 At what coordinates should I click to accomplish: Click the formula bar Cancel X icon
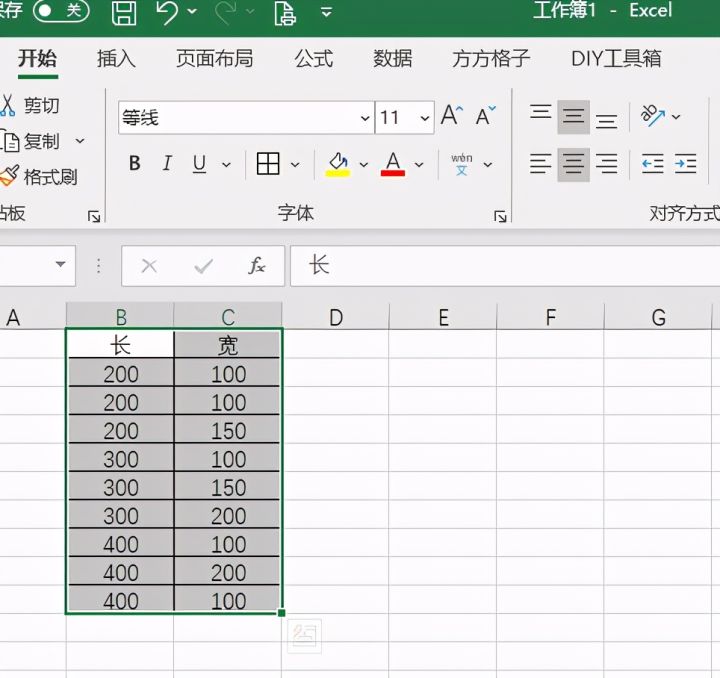[149, 266]
